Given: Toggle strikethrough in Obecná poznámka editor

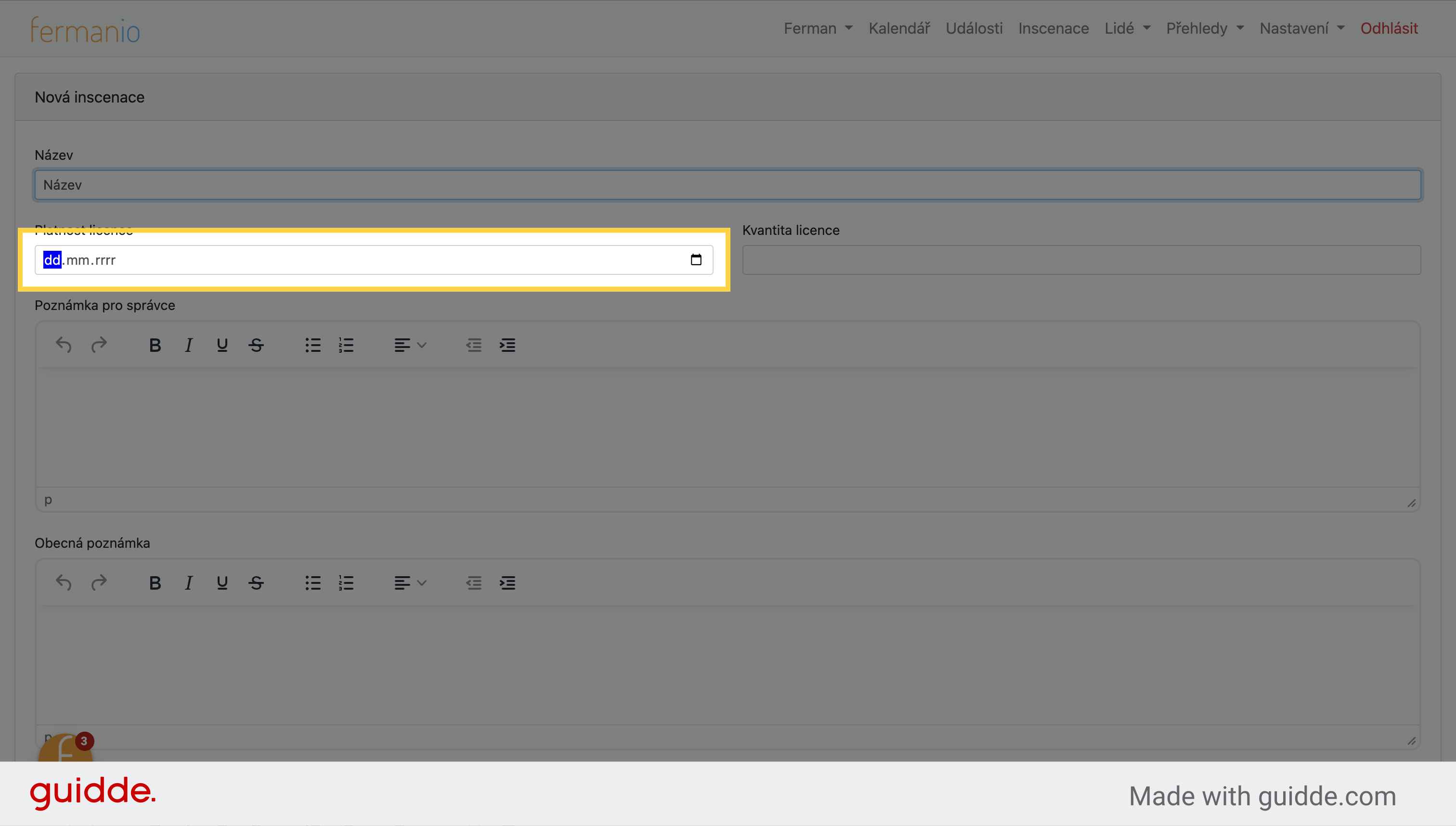Looking at the screenshot, I should click(x=256, y=582).
